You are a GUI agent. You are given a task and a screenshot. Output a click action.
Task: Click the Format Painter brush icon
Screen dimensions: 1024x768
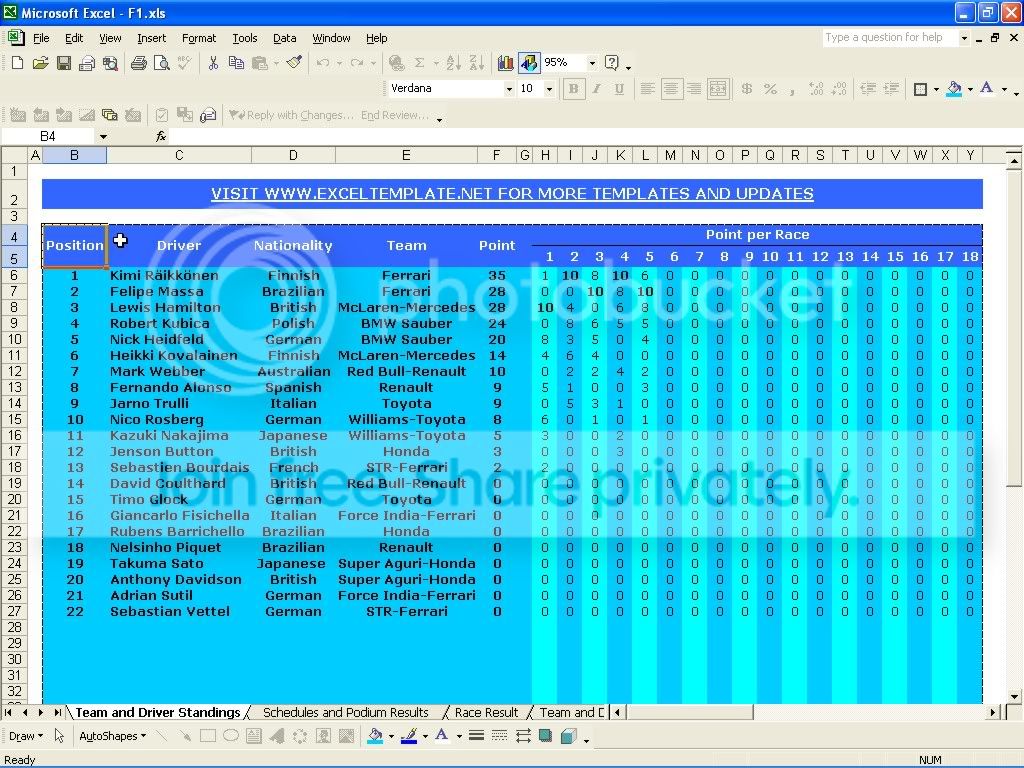point(295,63)
